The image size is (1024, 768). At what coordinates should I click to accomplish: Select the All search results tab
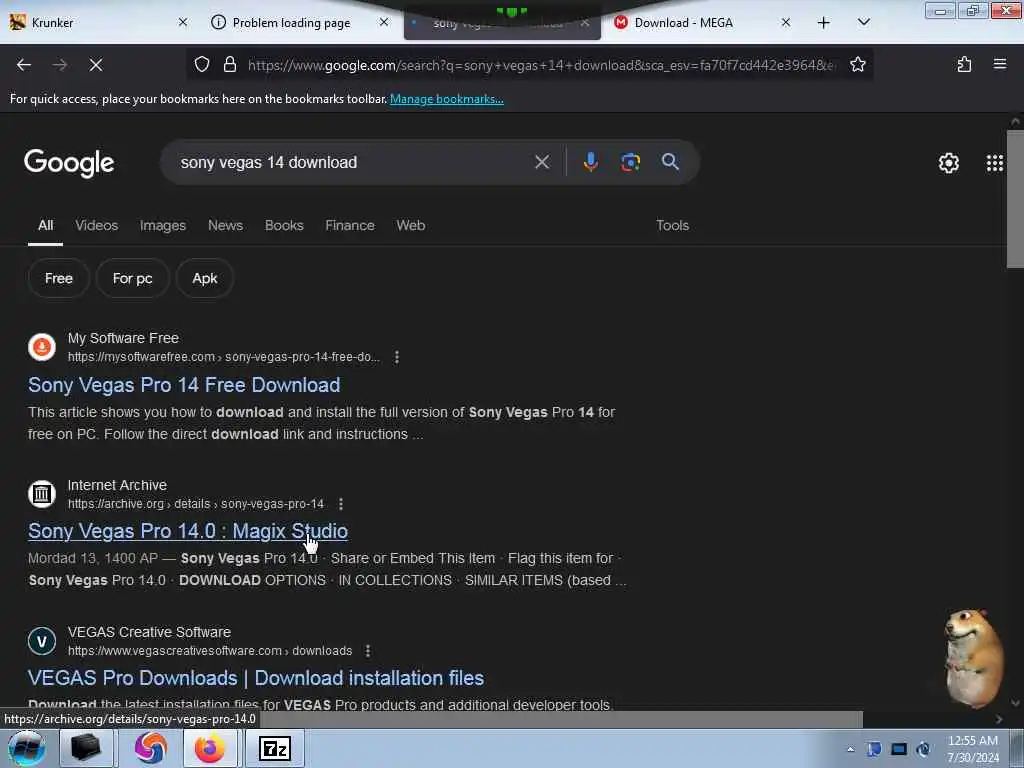coord(45,225)
